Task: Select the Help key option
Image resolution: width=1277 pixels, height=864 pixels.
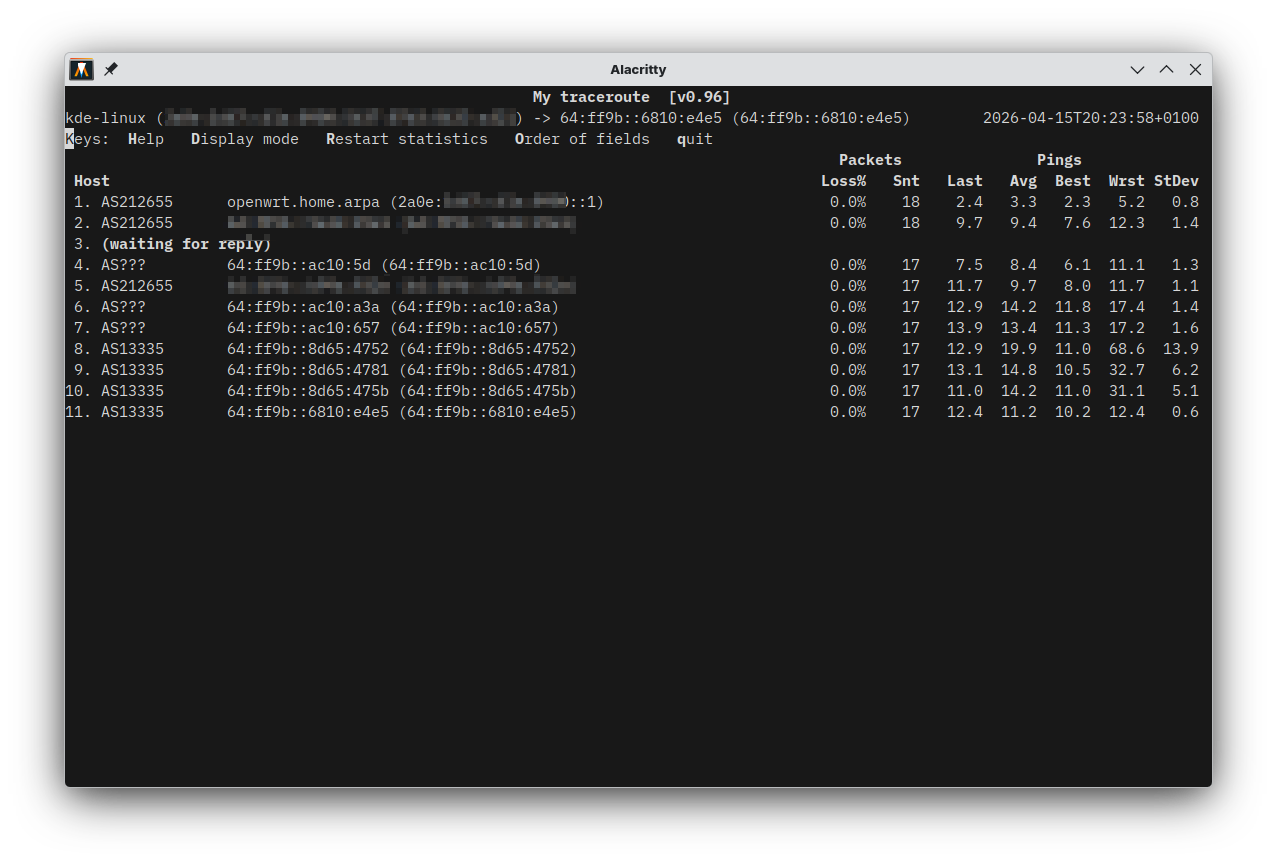Action: pyautogui.click(x=146, y=139)
